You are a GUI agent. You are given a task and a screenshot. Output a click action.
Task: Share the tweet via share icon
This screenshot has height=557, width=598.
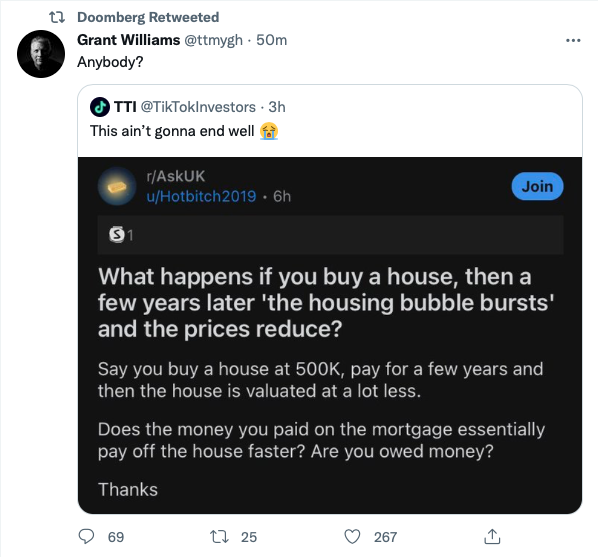pos(492,536)
